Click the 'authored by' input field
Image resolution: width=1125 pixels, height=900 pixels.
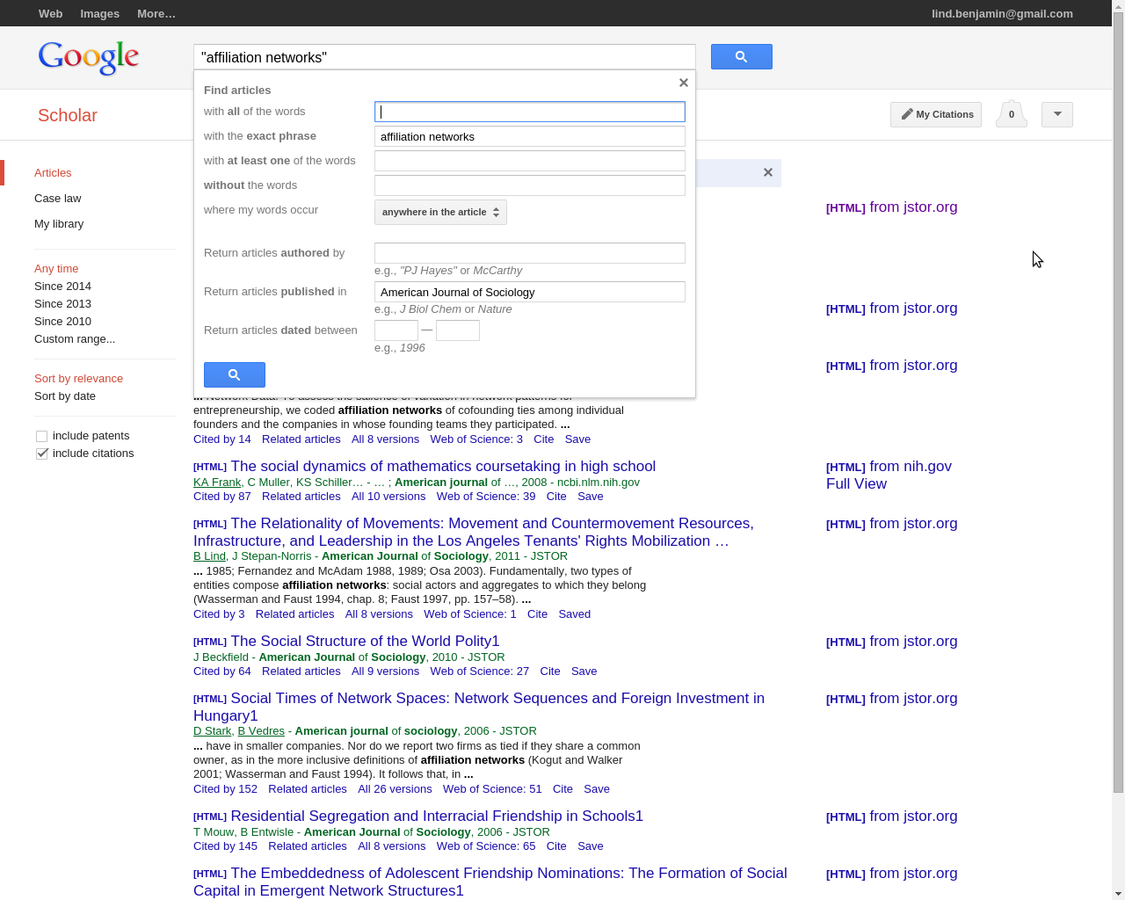(529, 253)
